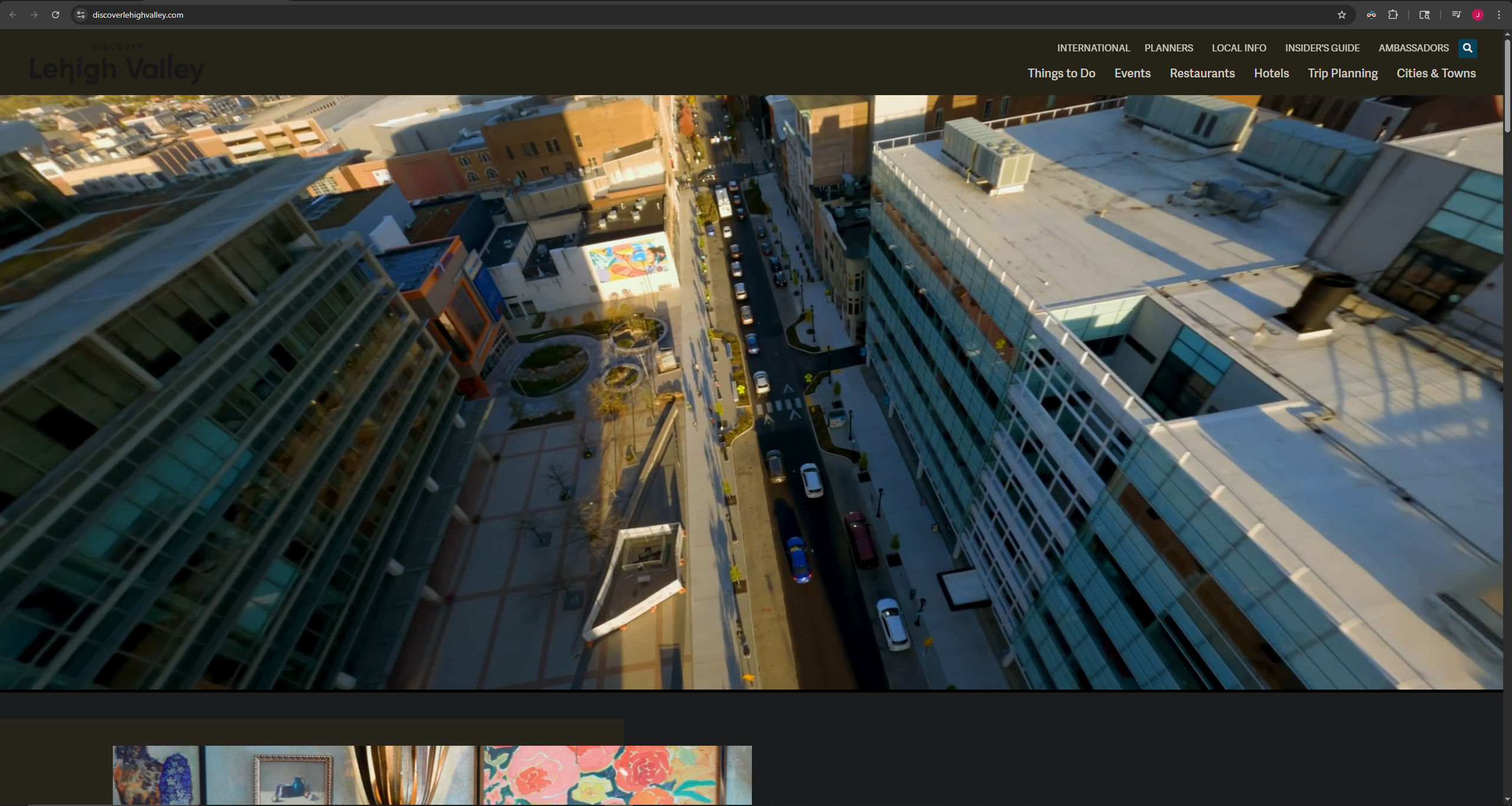Screen dimensions: 1512x806
Task: Open the Restaurants nav item
Action: 1201,73
